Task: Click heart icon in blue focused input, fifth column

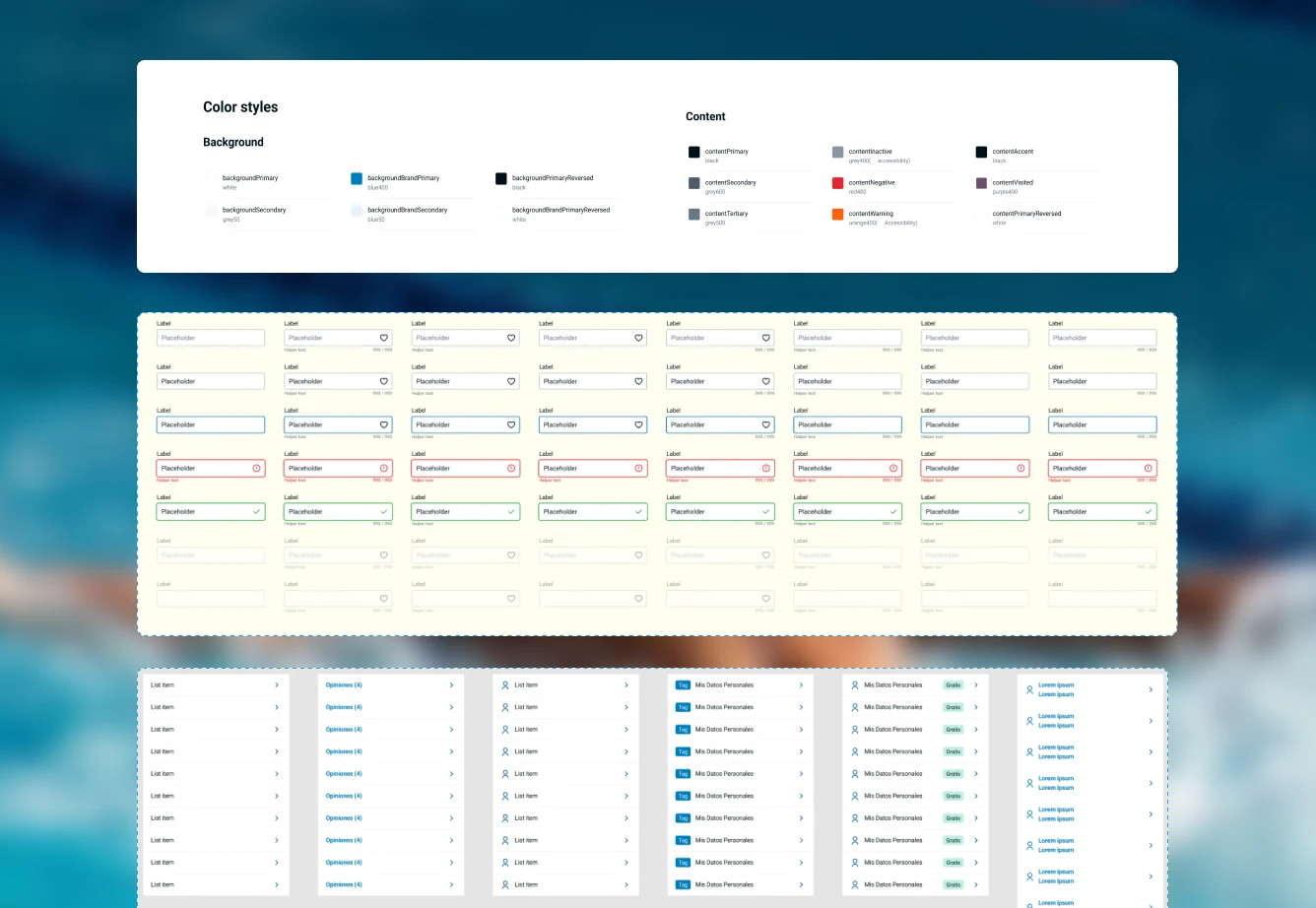Action: pyautogui.click(x=765, y=424)
